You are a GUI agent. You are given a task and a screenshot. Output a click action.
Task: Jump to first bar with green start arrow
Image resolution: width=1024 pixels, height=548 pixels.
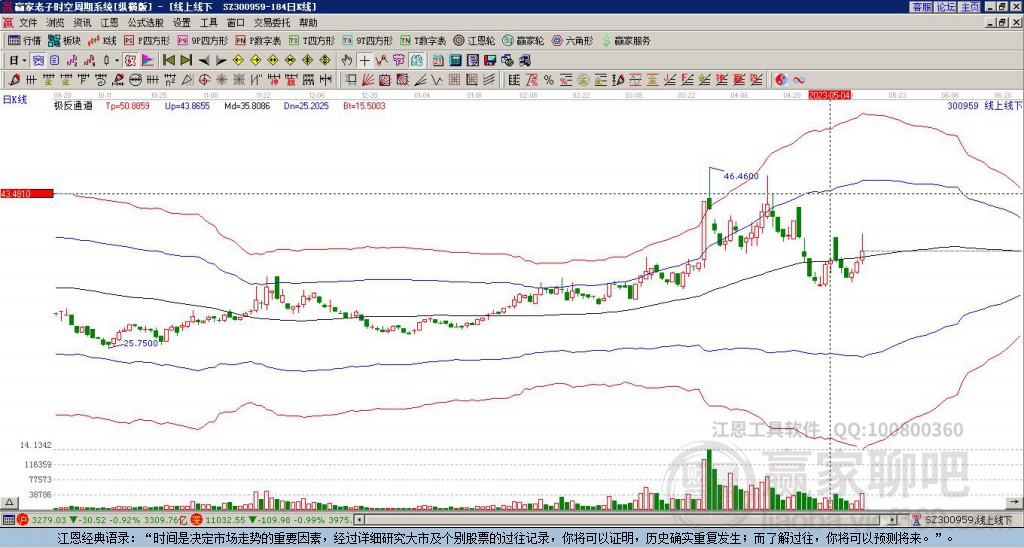tap(168, 61)
